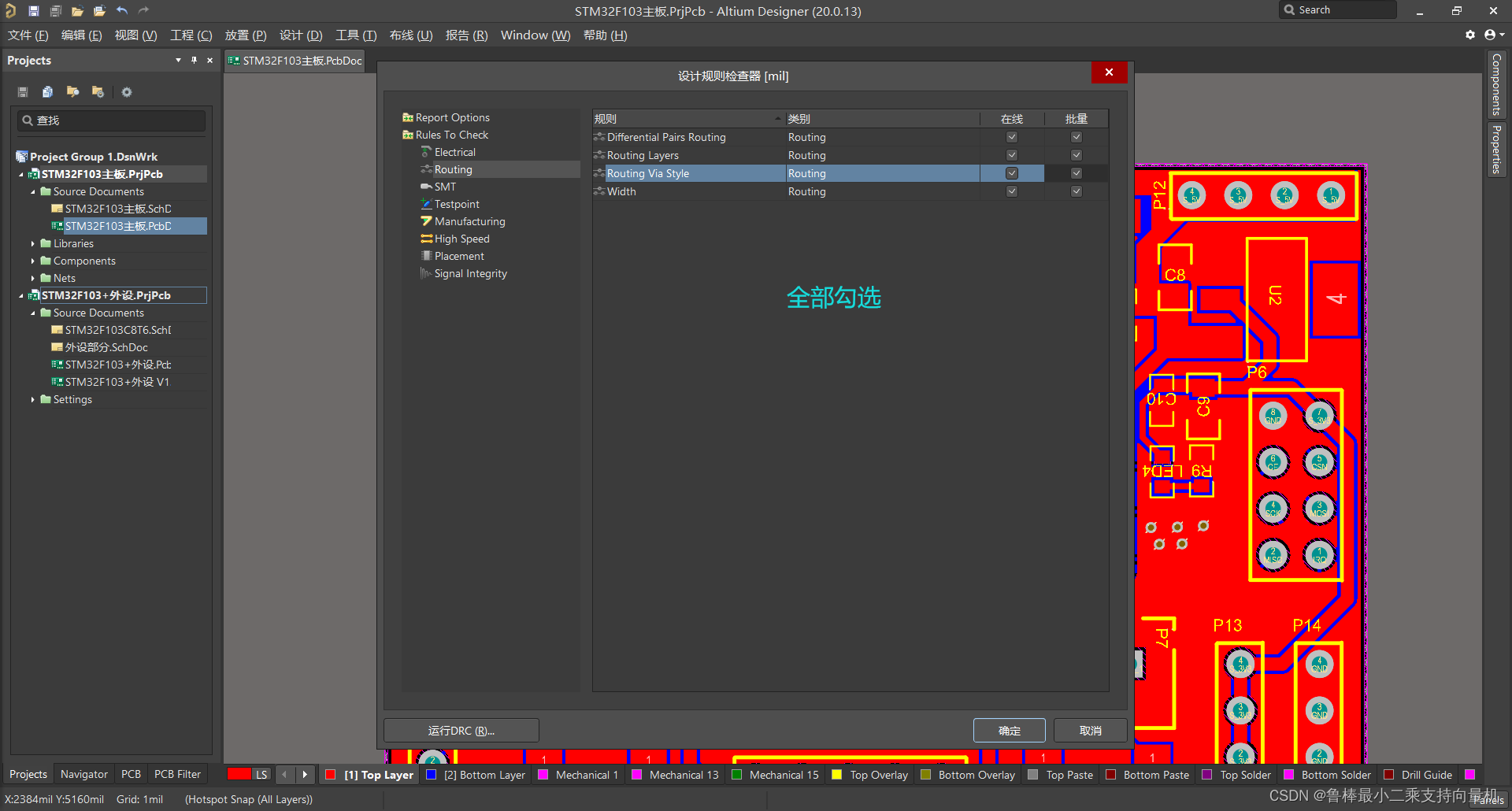This screenshot has width=1512, height=811.
Task: Click the project folder options icon
Action: click(98, 92)
